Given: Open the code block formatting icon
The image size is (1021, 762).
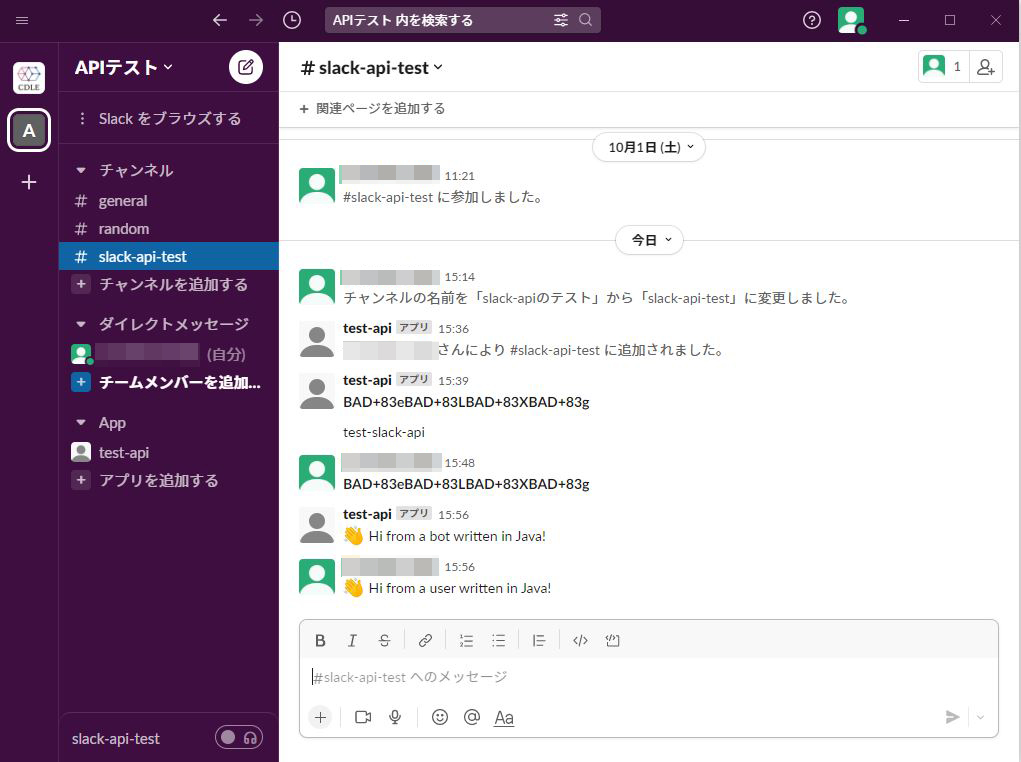Looking at the screenshot, I should point(613,640).
